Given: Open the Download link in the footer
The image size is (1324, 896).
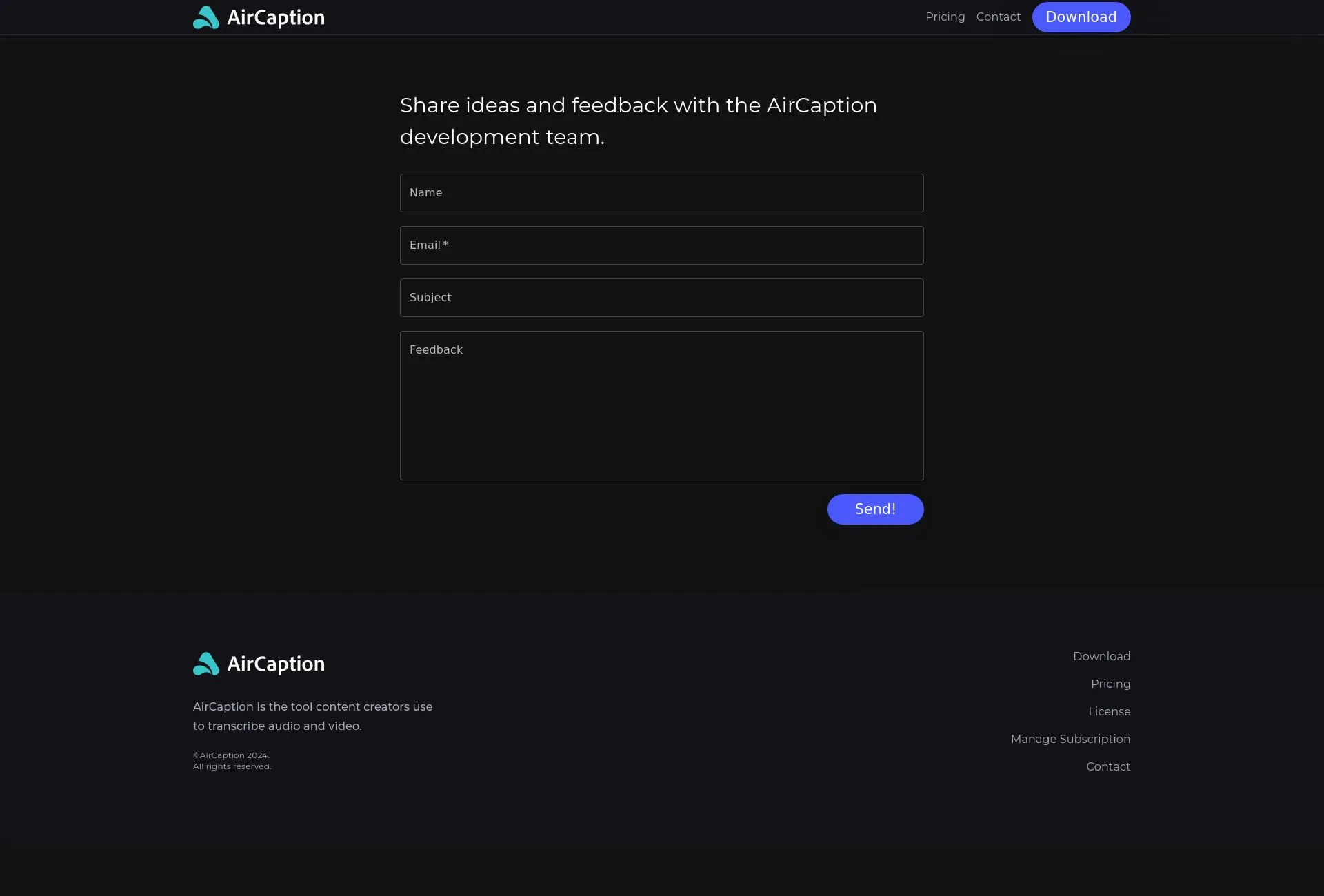Looking at the screenshot, I should [1101, 656].
